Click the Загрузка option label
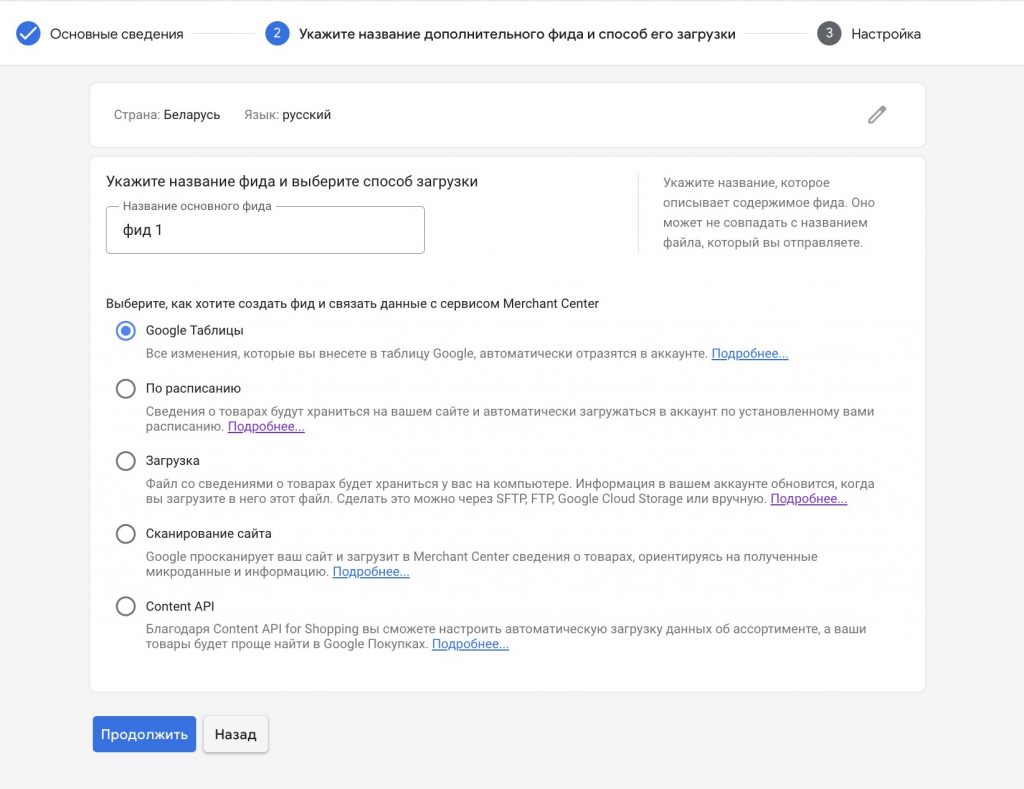Viewport: 1024px width, 789px height. tap(172, 461)
